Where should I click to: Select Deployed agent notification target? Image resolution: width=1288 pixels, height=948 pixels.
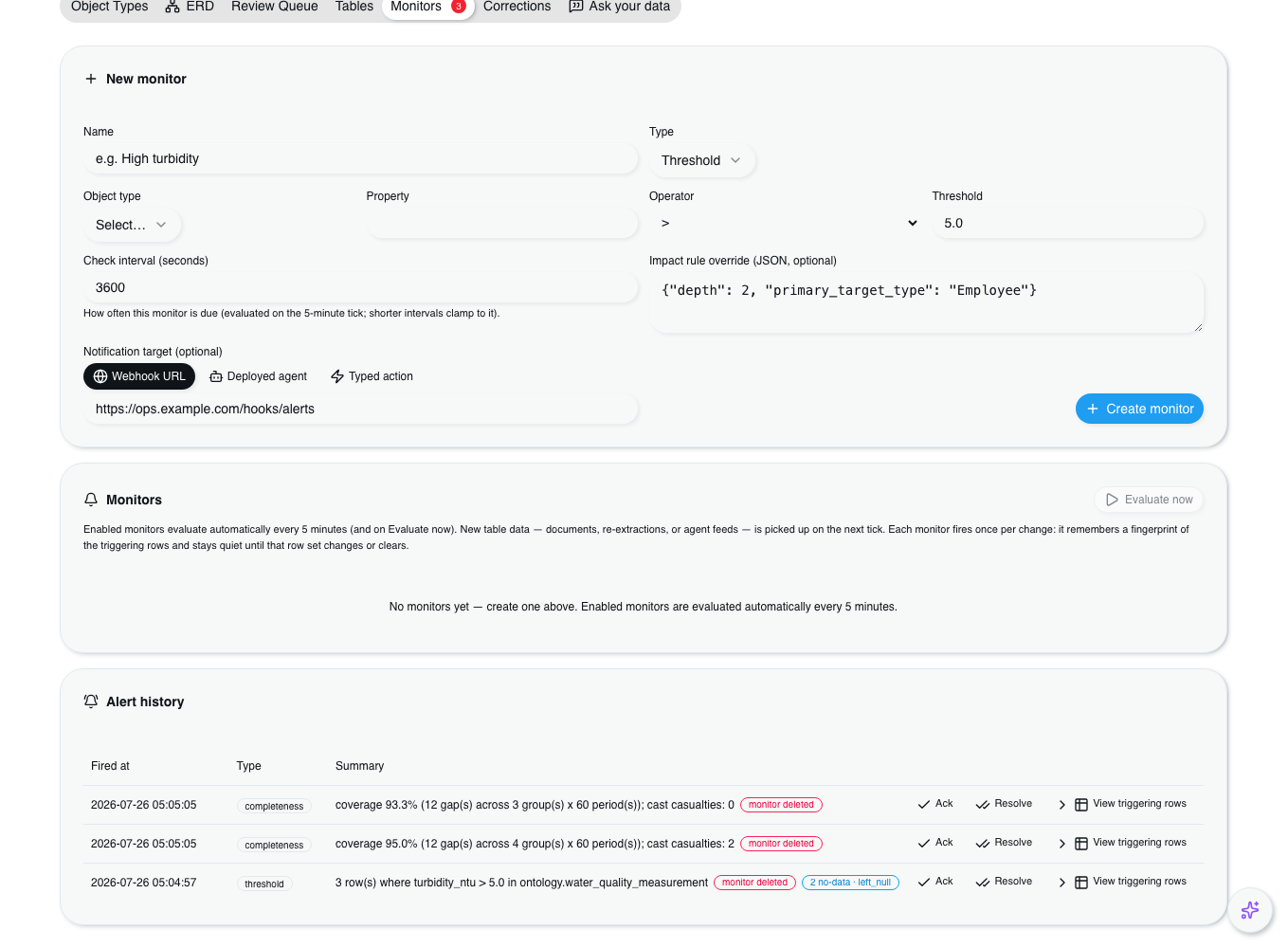tap(259, 376)
